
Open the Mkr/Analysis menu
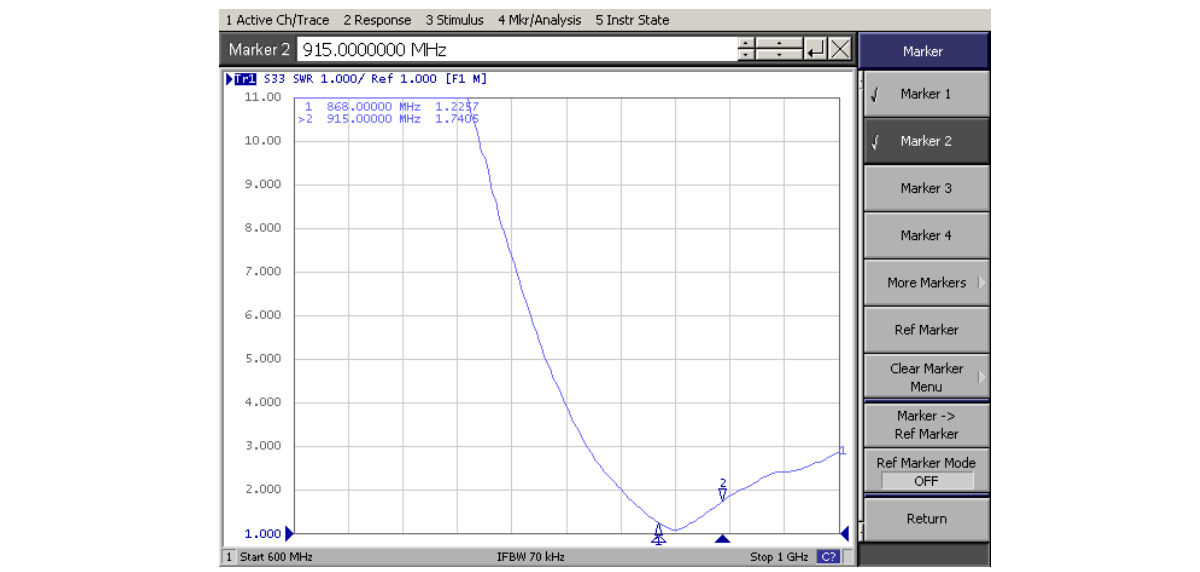coord(540,20)
